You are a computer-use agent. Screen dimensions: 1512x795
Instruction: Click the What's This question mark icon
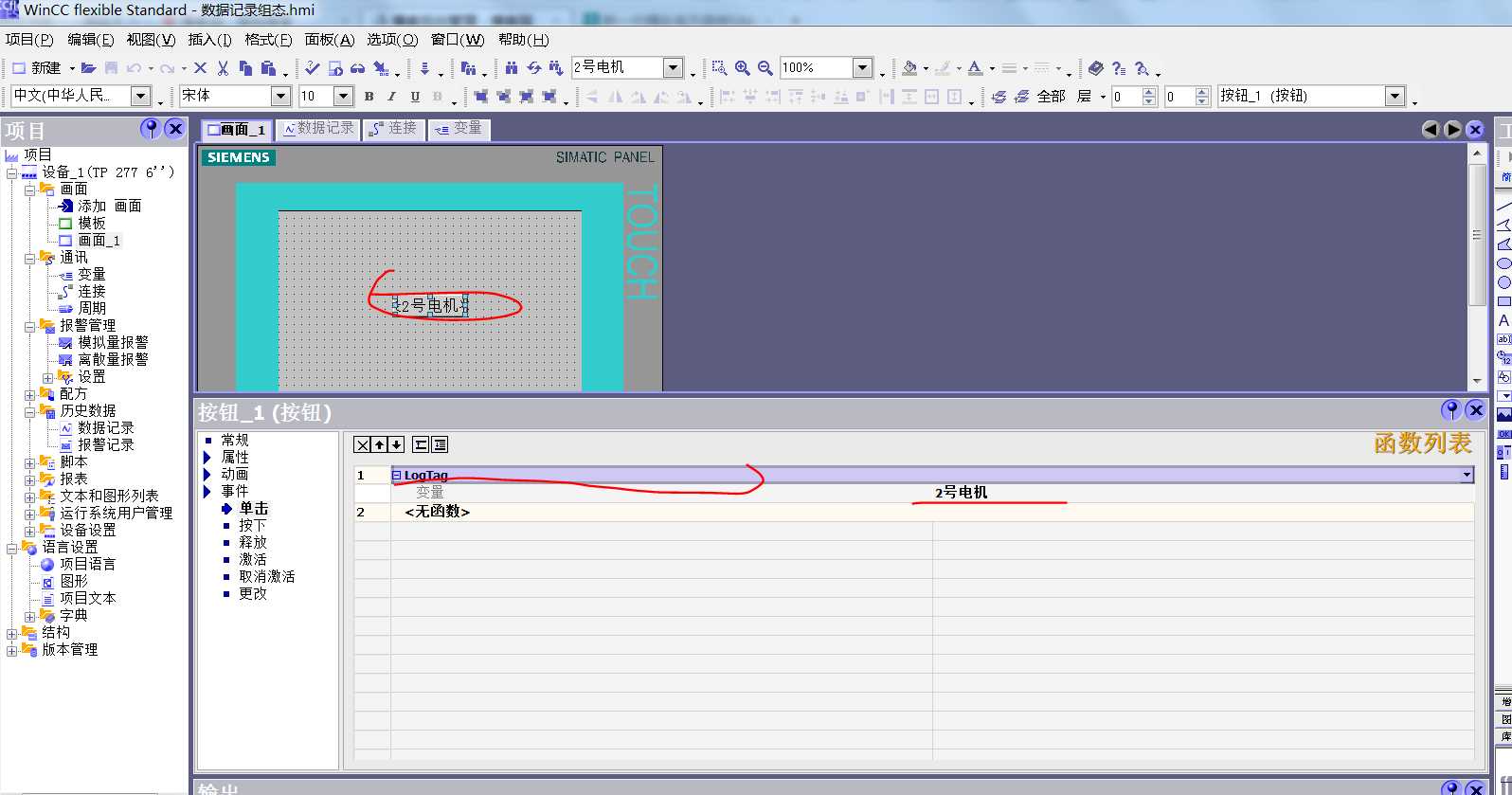click(1119, 68)
